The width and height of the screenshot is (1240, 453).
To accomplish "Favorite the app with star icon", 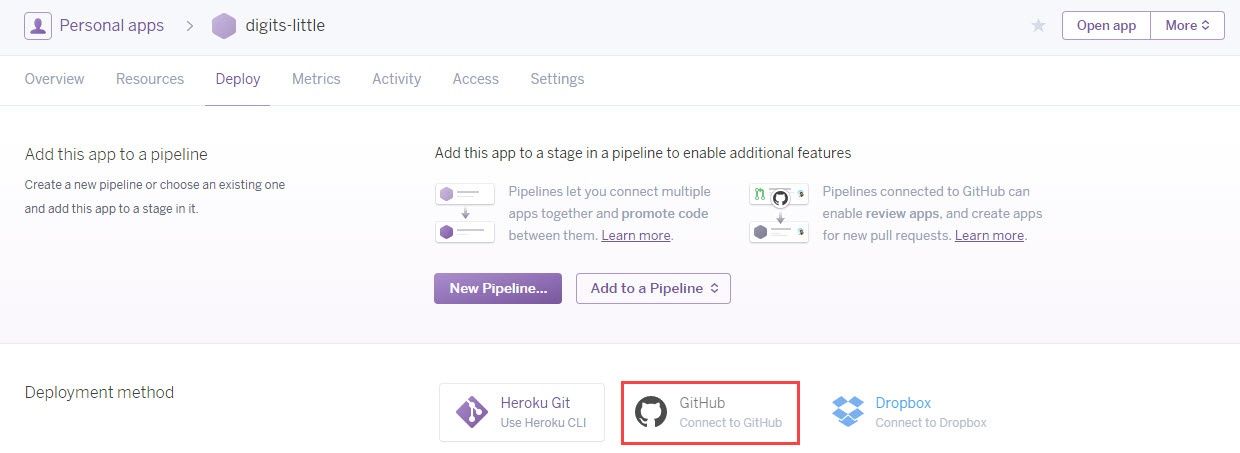I will click(1038, 26).
